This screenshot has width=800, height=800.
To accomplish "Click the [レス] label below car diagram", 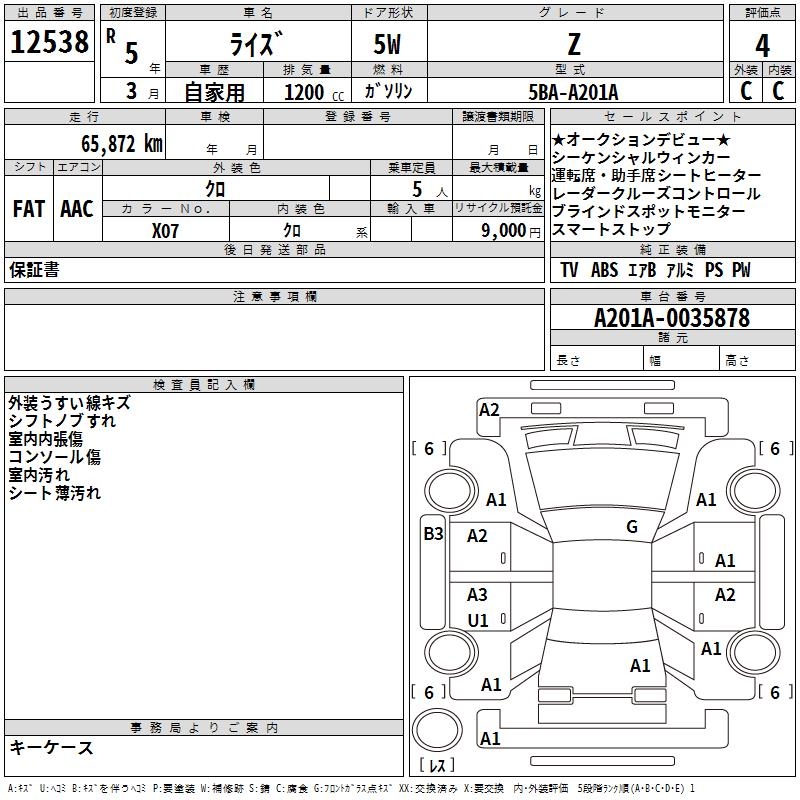I will [x=438, y=766].
